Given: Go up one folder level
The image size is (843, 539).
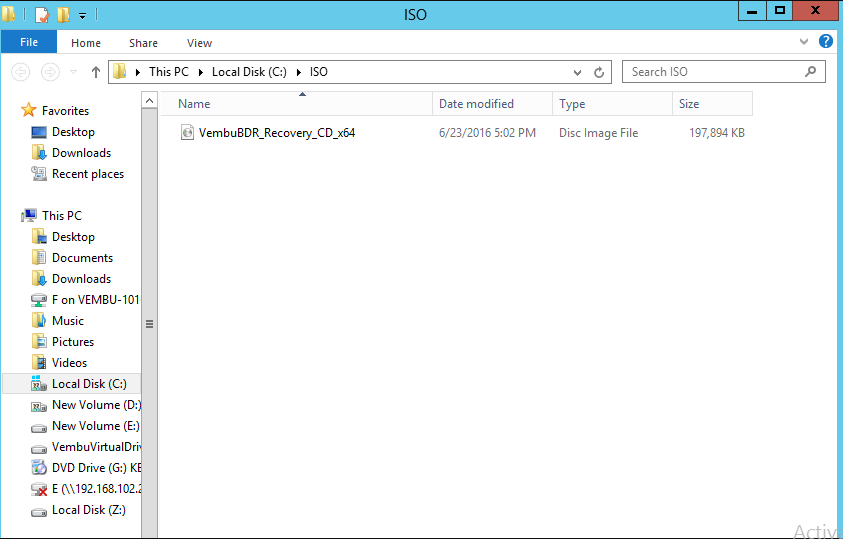Looking at the screenshot, I should coord(96,71).
